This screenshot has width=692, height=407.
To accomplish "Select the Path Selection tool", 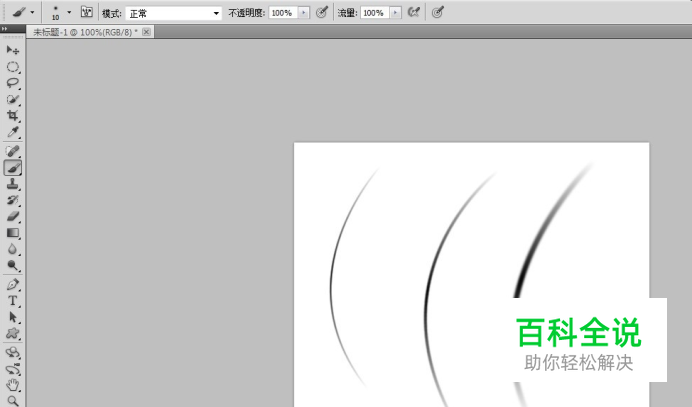I will (12, 317).
